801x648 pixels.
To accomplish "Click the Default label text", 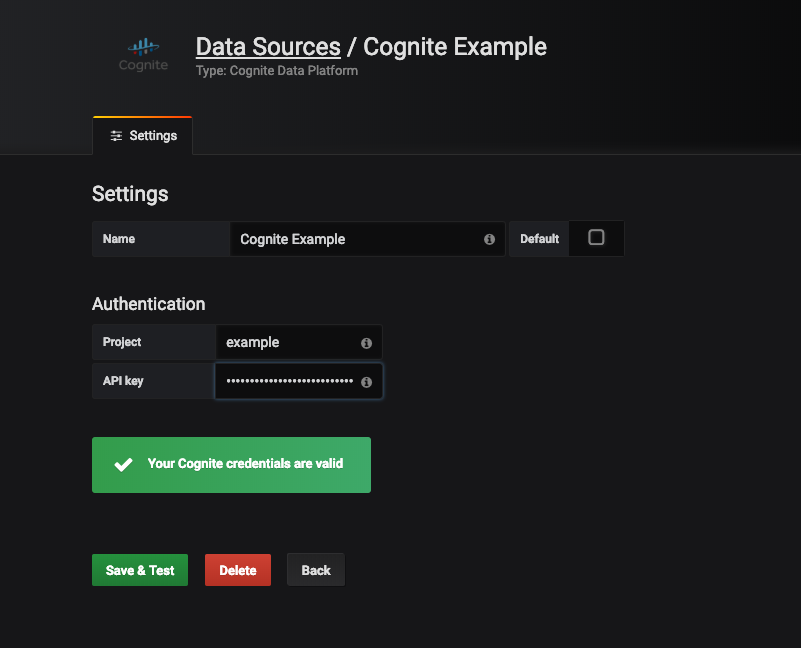I will click(x=539, y=239).
